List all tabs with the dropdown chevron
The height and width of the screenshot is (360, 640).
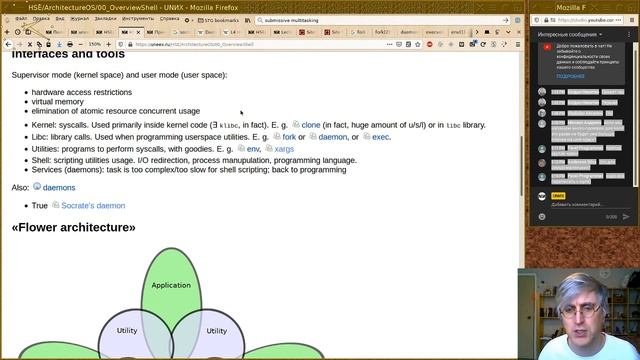[508, 32]
